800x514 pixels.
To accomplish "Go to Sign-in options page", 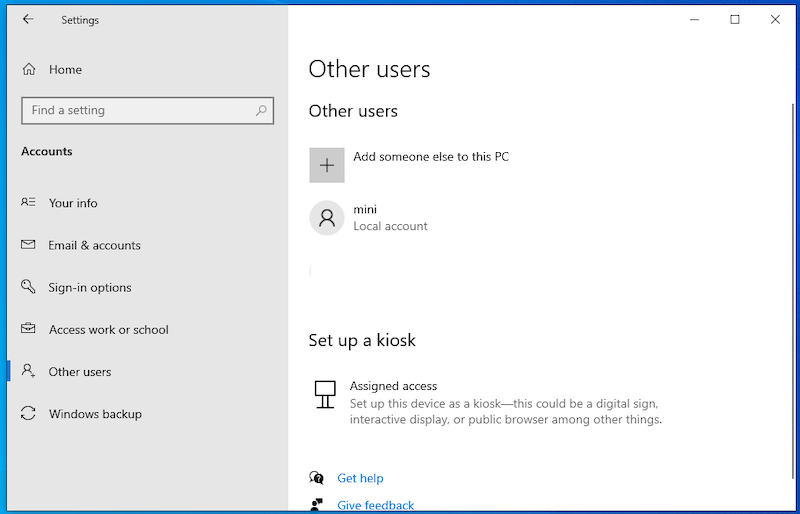I will coord(90,288).
